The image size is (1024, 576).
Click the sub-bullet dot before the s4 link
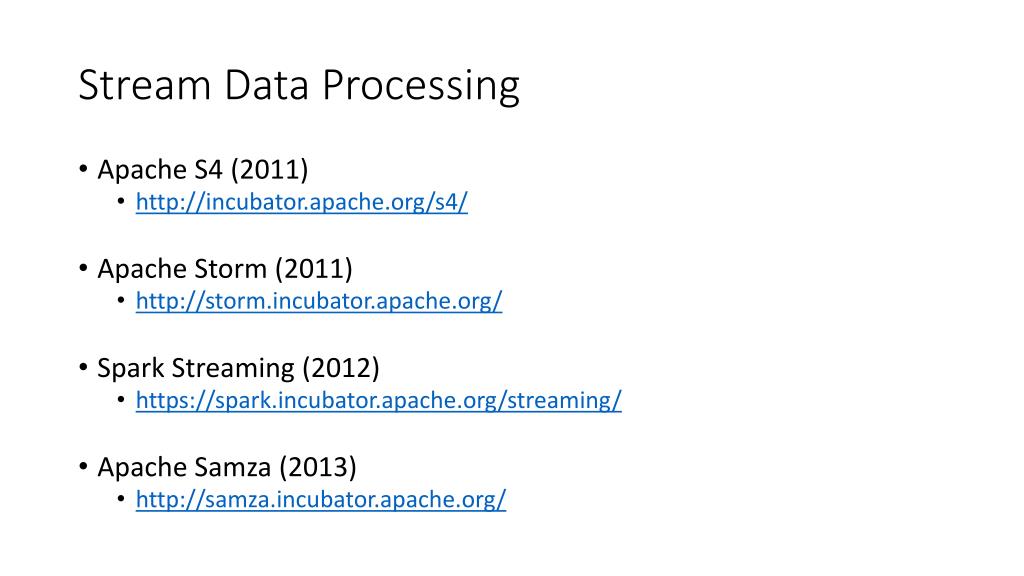pyautogui.click(x=121, y=203)
